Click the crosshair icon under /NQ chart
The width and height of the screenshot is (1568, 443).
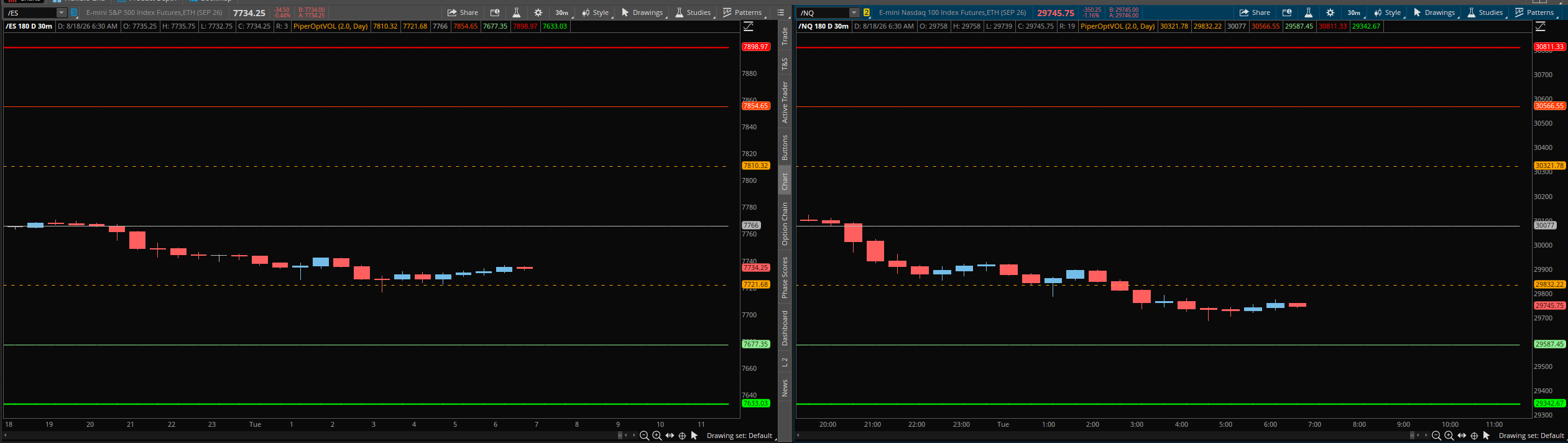point(1474,436)
